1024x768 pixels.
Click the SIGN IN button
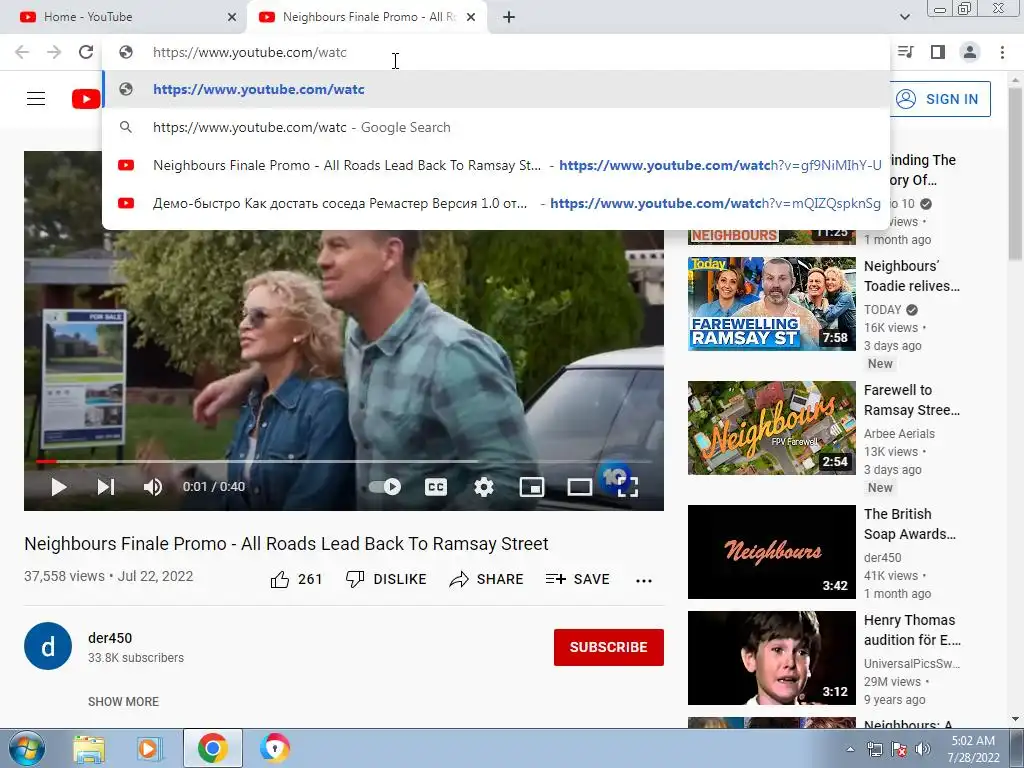(x=940, y=99)
